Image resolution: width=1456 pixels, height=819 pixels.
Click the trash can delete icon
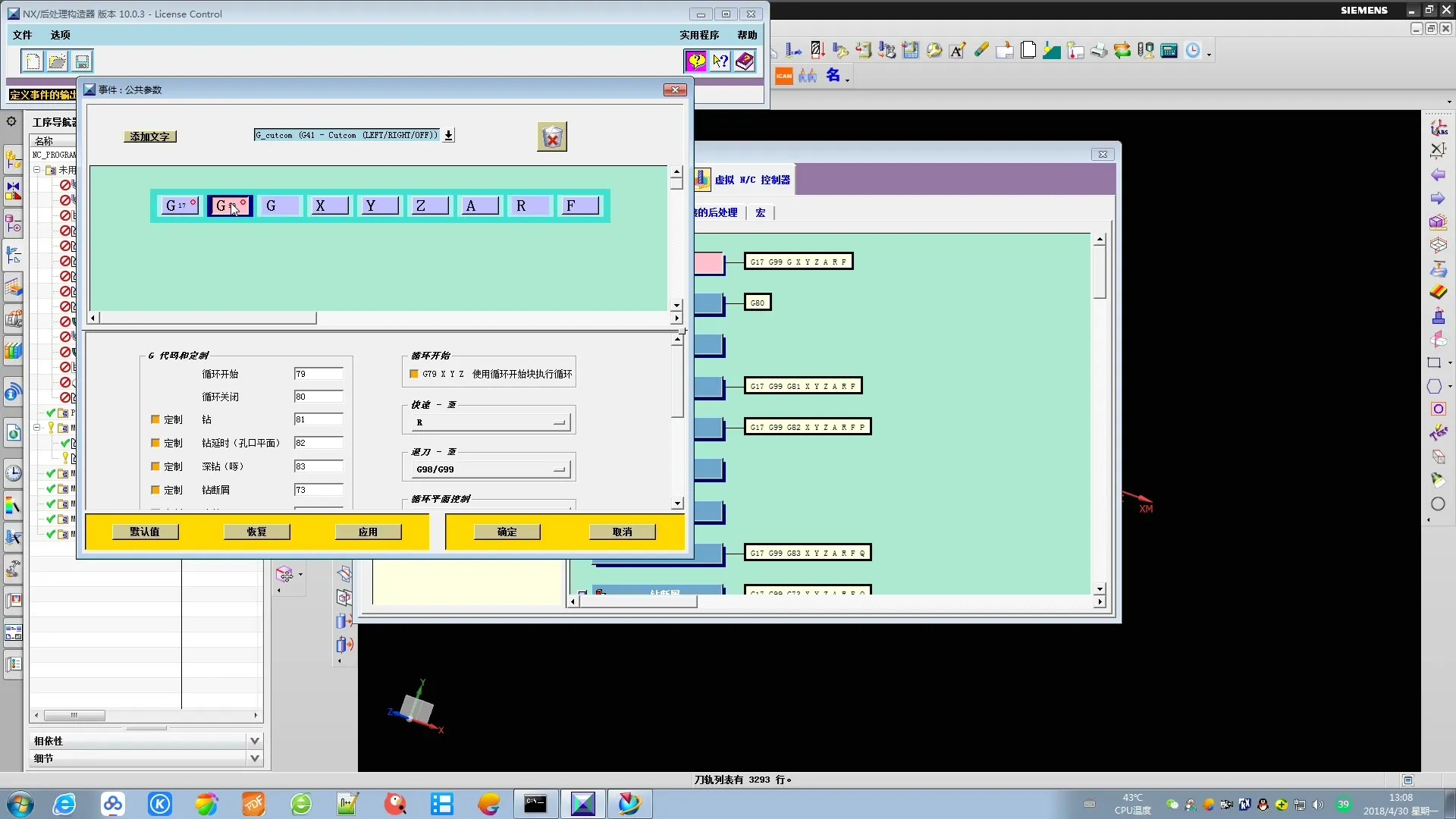pos(552,137)
